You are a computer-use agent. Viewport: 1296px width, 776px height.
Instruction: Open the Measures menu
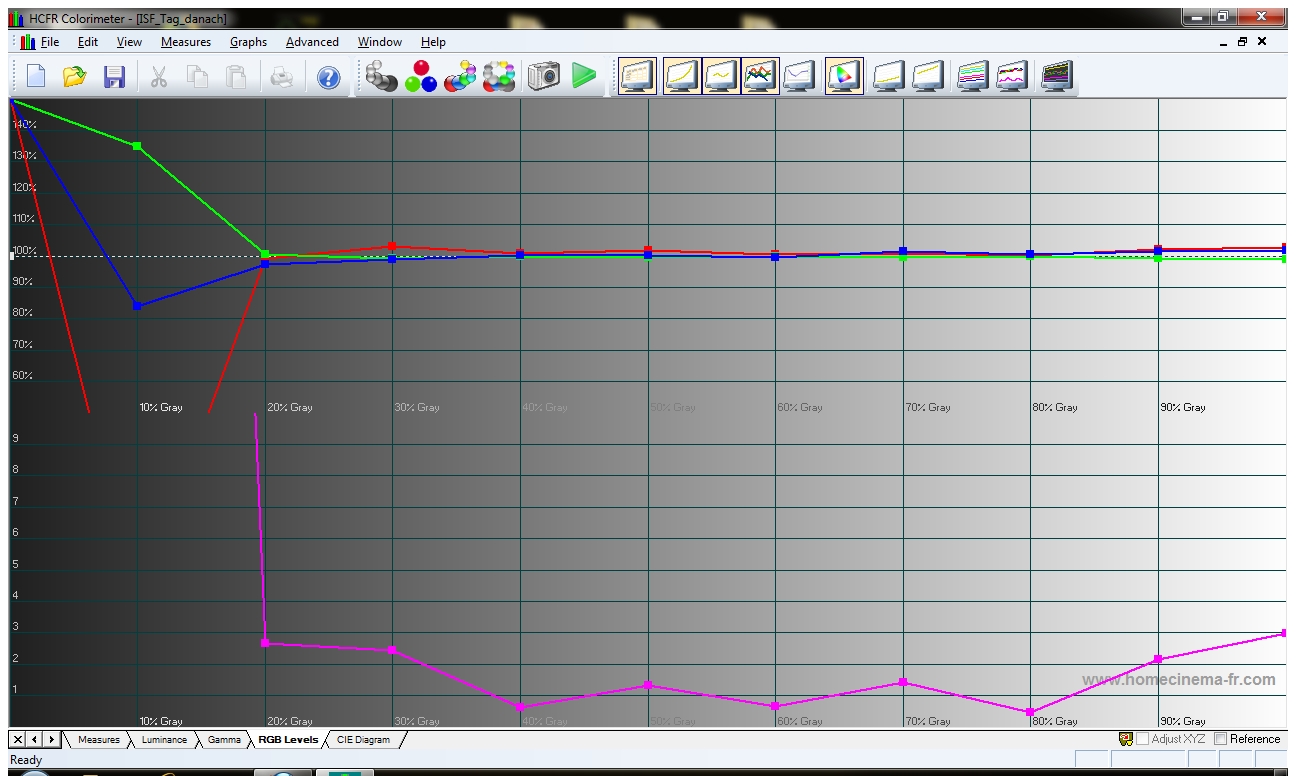tap(185, 42)
